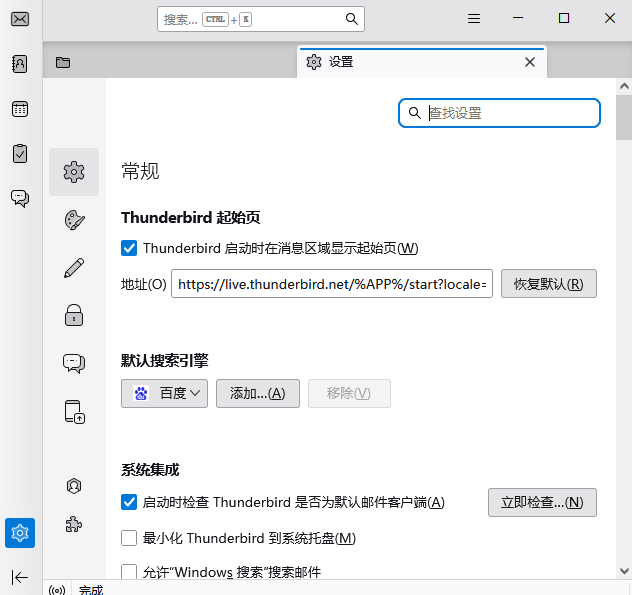
Task: Select the General (常规) settings category
Action: (x=74, y=172)
